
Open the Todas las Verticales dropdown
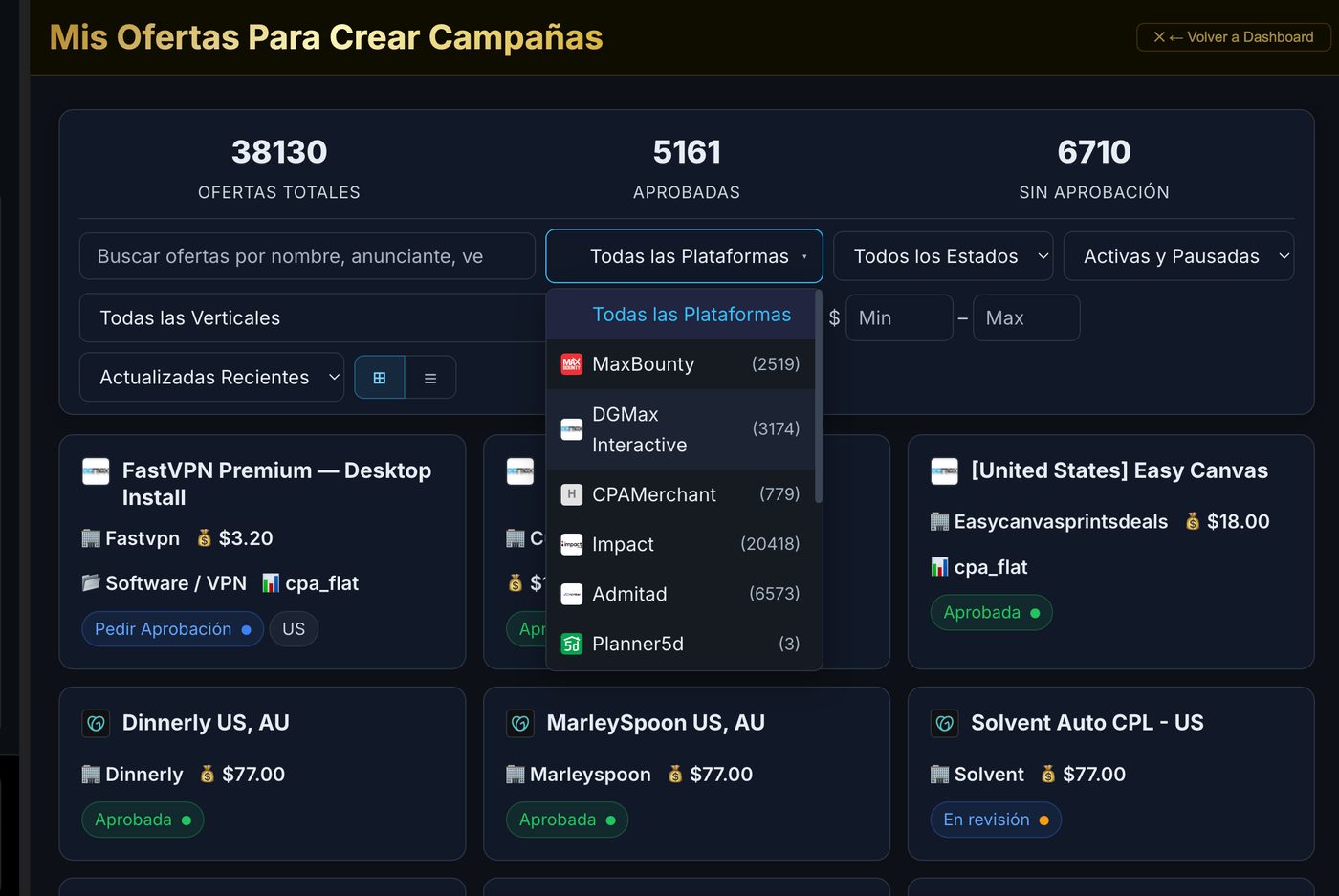(314, 317)
